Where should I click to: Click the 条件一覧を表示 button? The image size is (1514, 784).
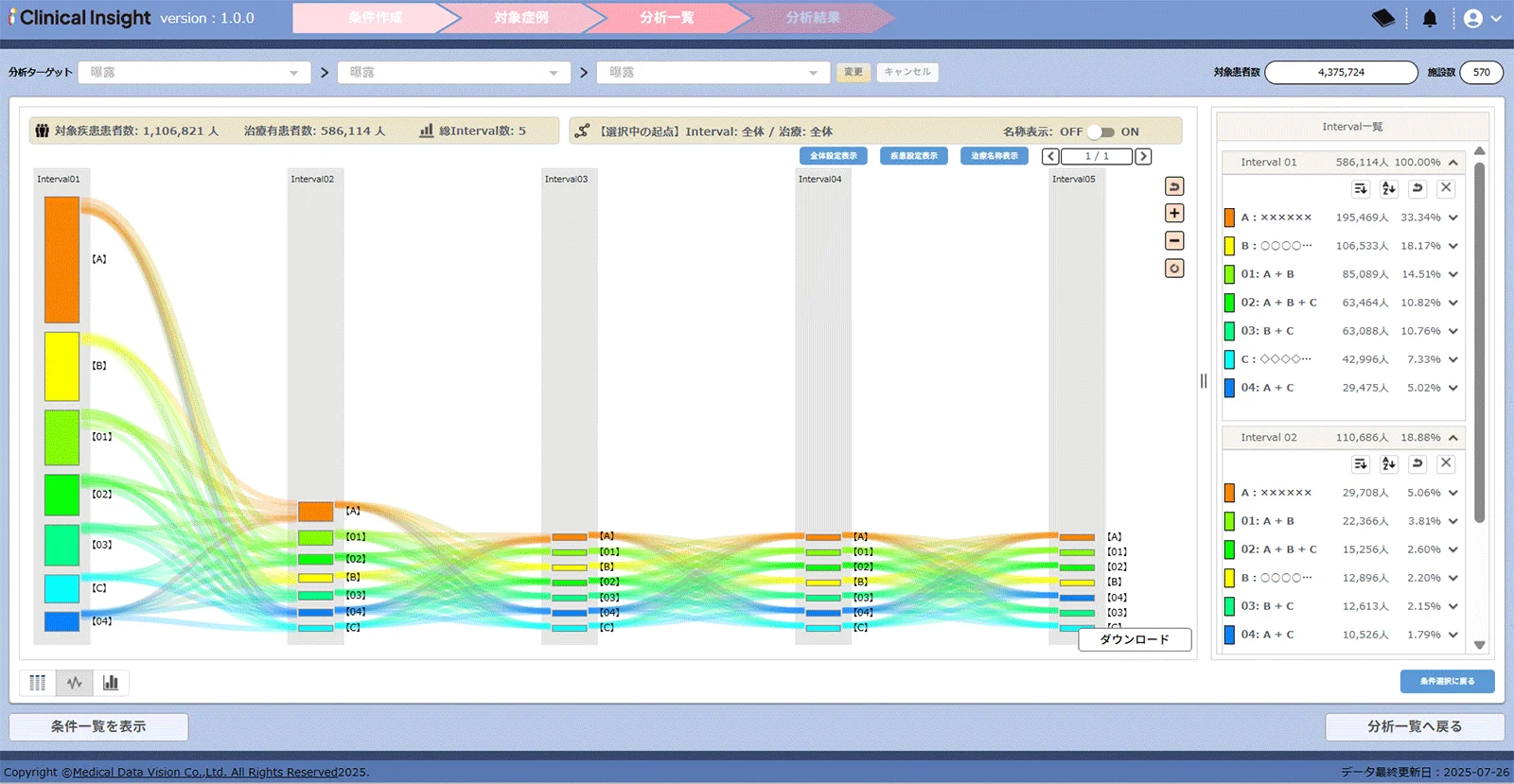(98, 726)
